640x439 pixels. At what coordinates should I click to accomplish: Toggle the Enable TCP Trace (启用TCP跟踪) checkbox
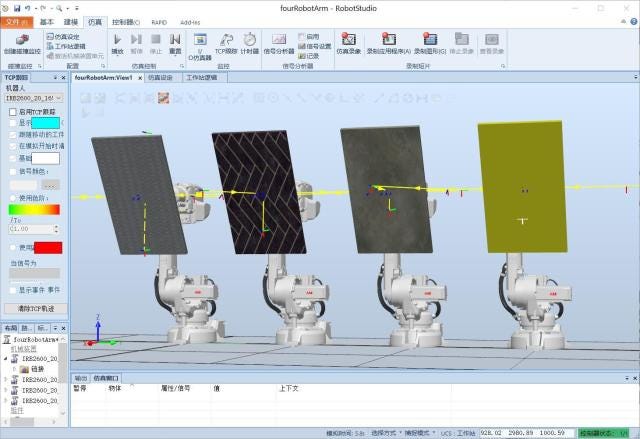(13, 111)
